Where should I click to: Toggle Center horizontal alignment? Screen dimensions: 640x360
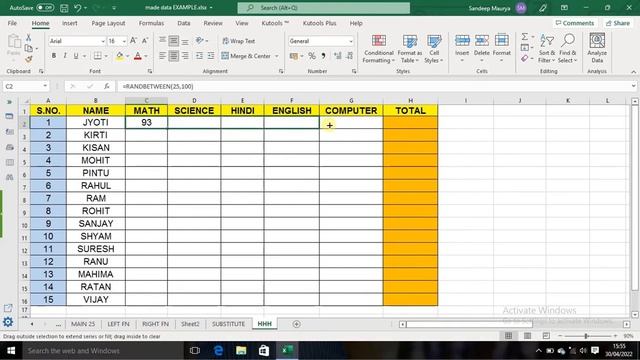pos(173,56)
